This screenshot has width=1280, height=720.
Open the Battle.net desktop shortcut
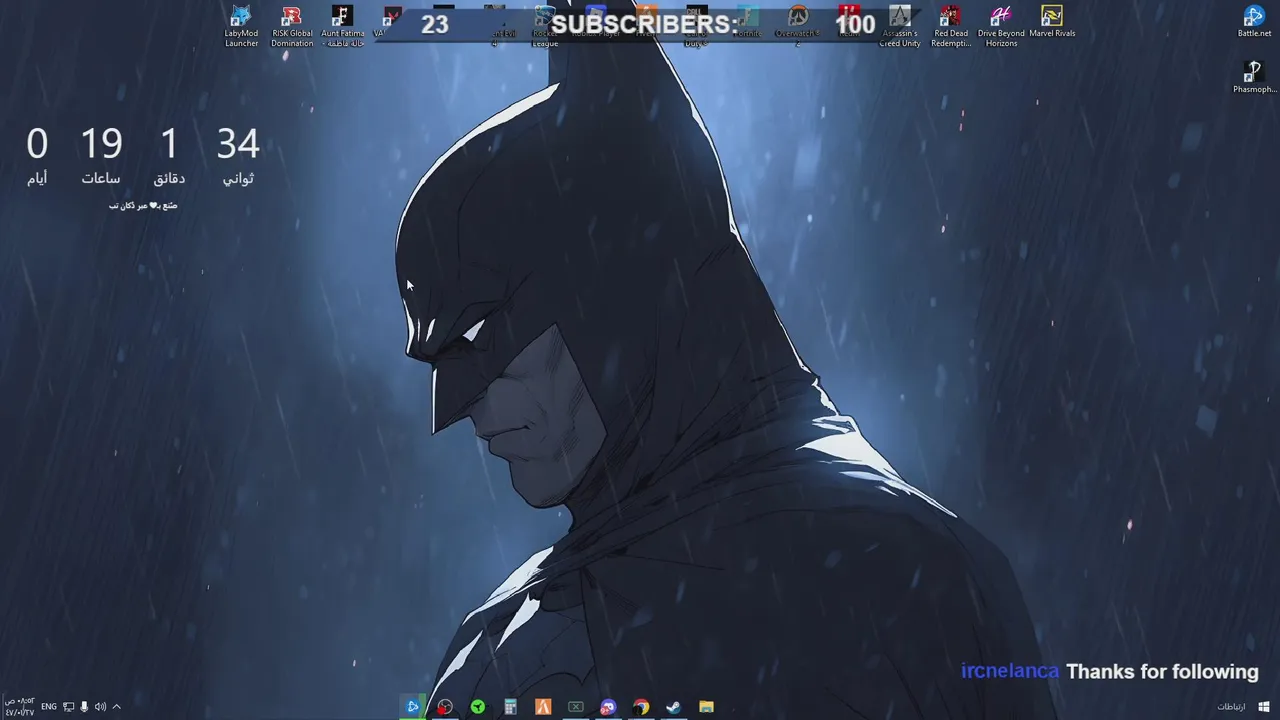(1254, 22)
